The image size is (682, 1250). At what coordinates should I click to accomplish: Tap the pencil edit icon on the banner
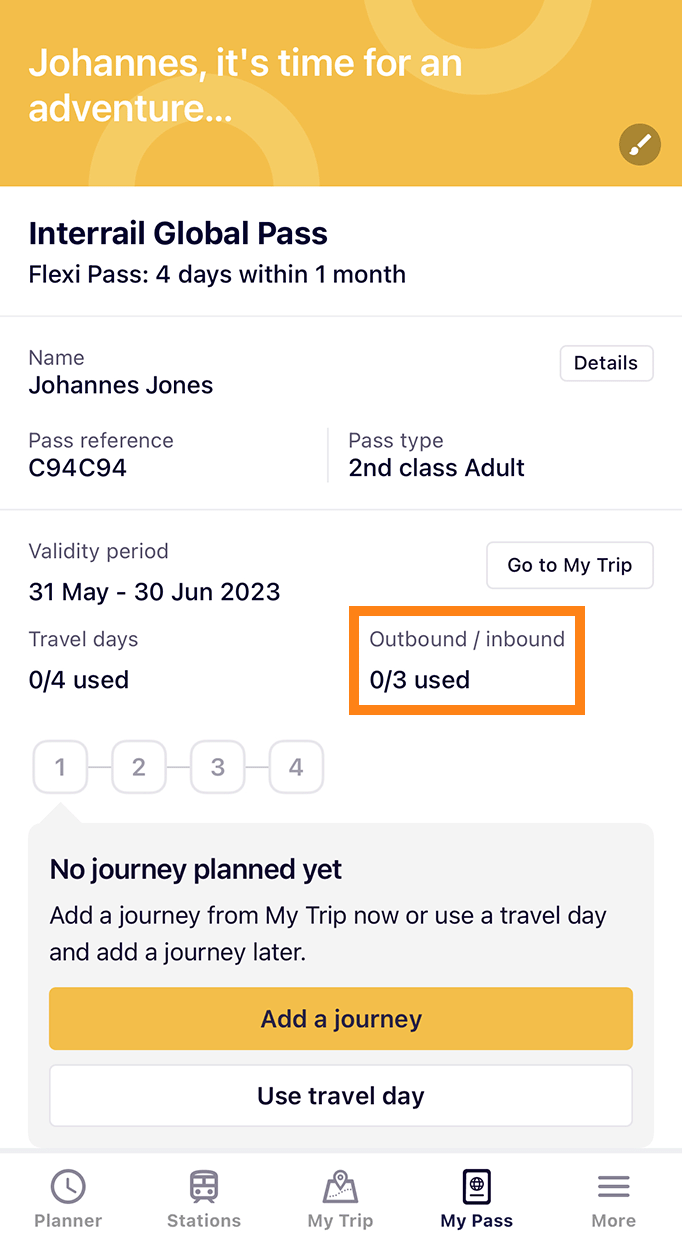pos(640,144)
